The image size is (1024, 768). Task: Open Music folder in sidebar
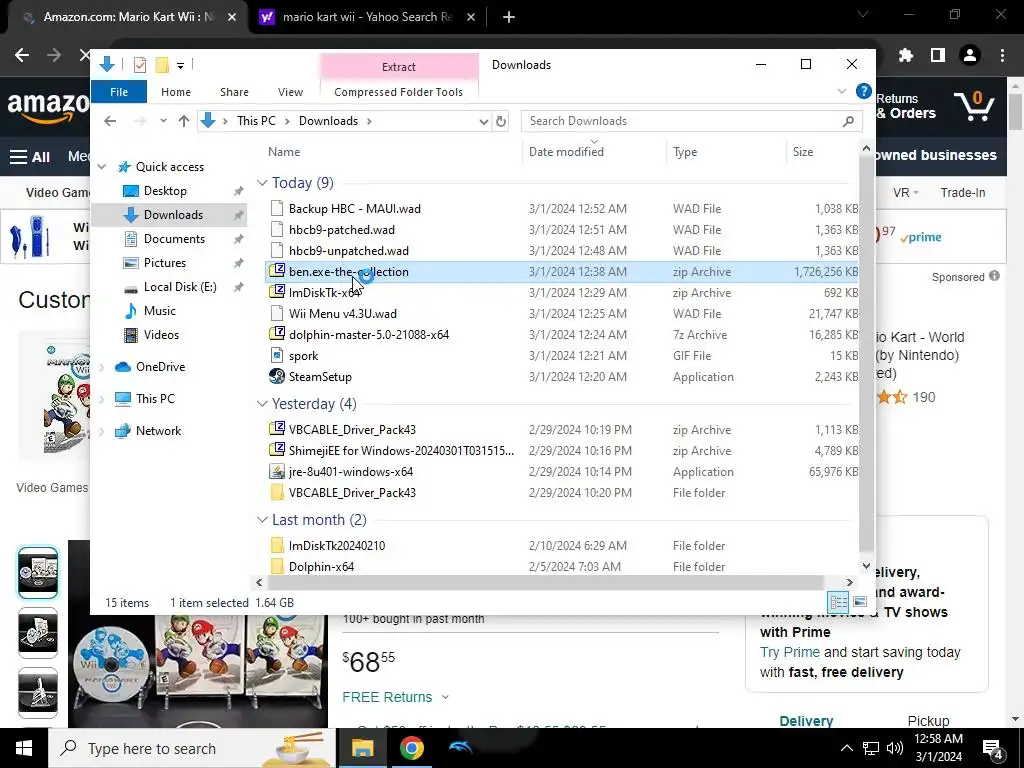159,311
